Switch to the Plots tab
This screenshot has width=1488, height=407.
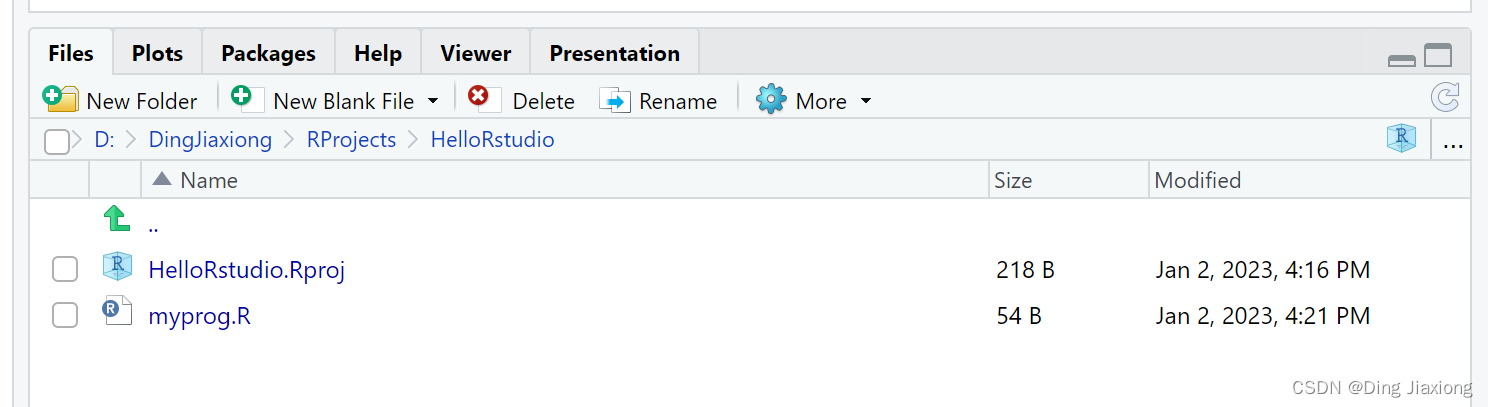pyautogui.click(x=157, y=53)
